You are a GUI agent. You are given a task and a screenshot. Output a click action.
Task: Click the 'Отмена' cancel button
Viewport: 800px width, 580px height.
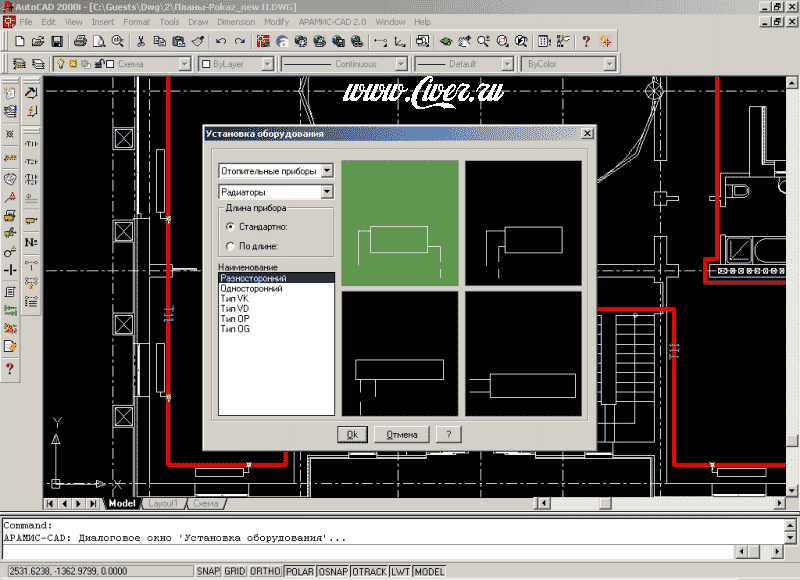tap(401, 434)
